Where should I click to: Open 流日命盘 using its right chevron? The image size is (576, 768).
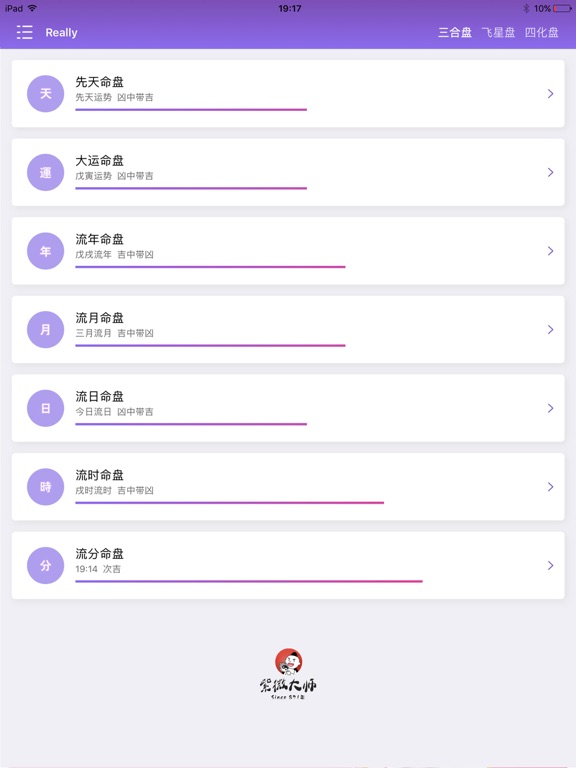tap(551, 408)
